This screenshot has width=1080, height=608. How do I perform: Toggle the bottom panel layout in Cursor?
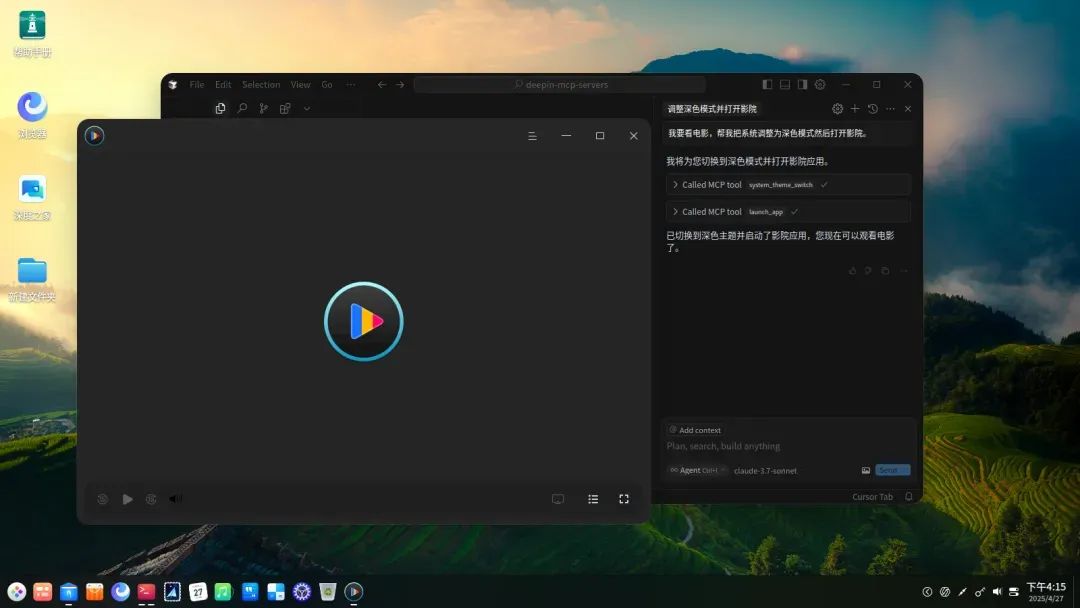[x=785, y=85]
